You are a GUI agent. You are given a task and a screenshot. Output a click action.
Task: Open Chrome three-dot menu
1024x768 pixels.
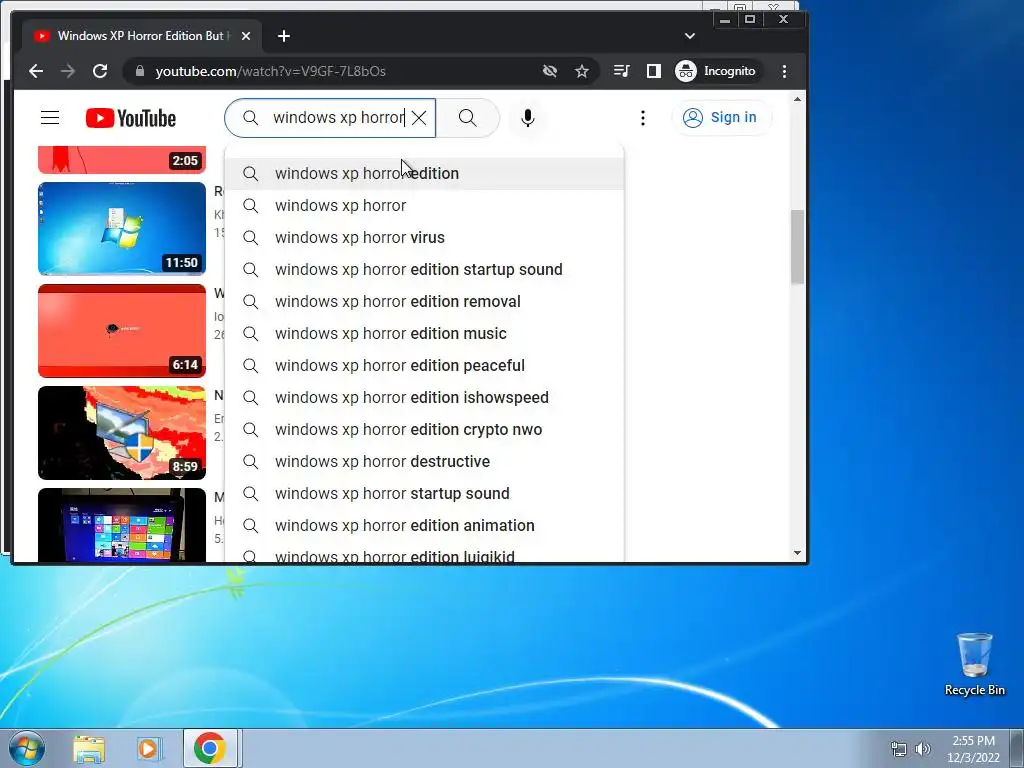click(x=784, y=71)
